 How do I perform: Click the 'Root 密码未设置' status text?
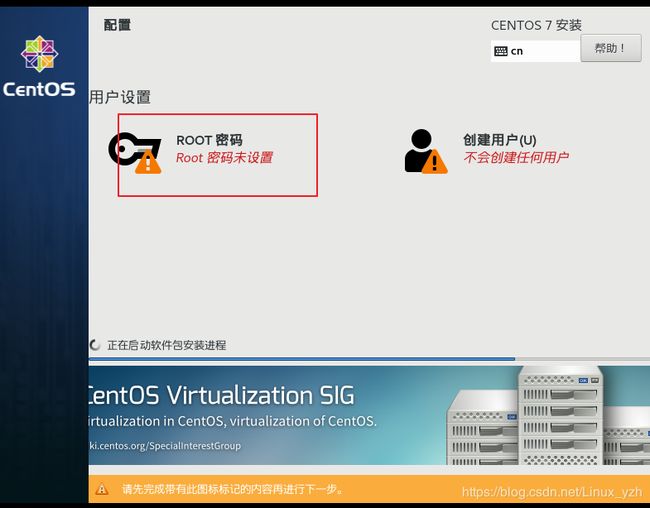224,158
